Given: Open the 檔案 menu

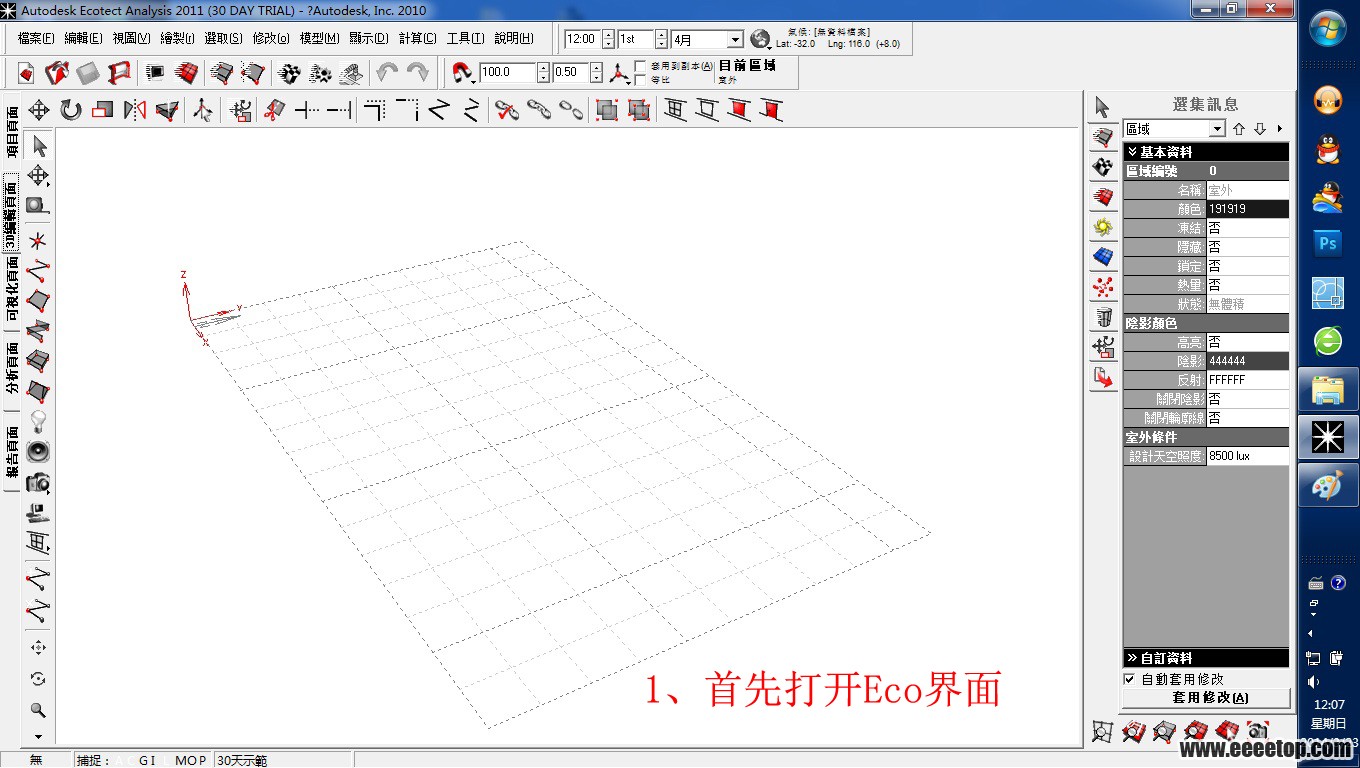Looking at the screenshot, I should pyautogui.click(x=36, y=39).
